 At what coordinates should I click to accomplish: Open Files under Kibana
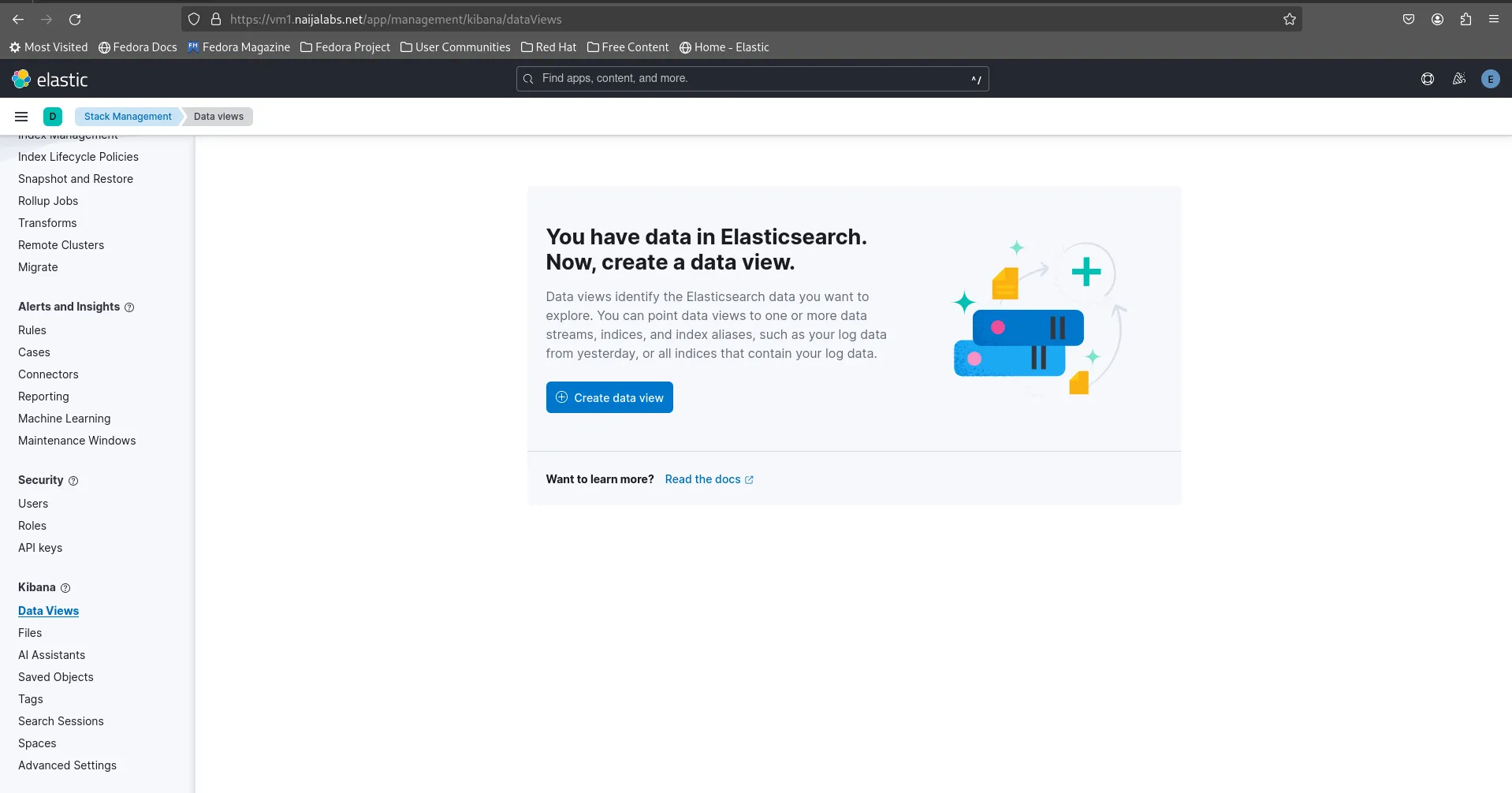[30, 633]
